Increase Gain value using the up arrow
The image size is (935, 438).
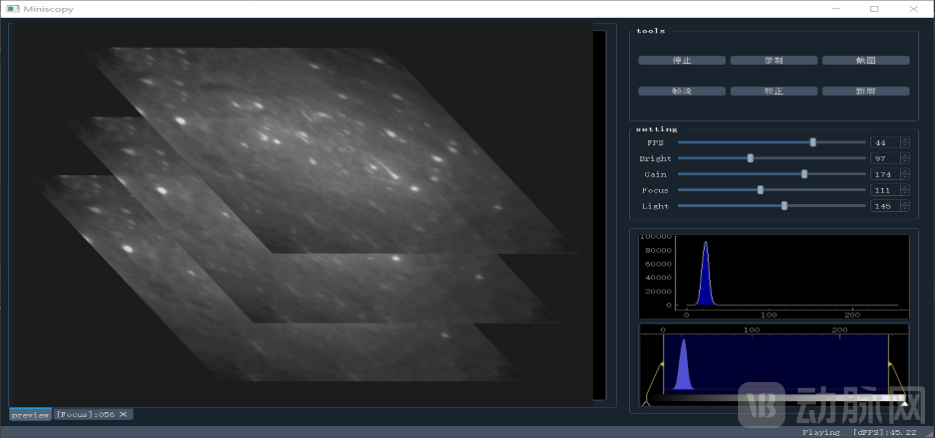[x=905, y=171]
